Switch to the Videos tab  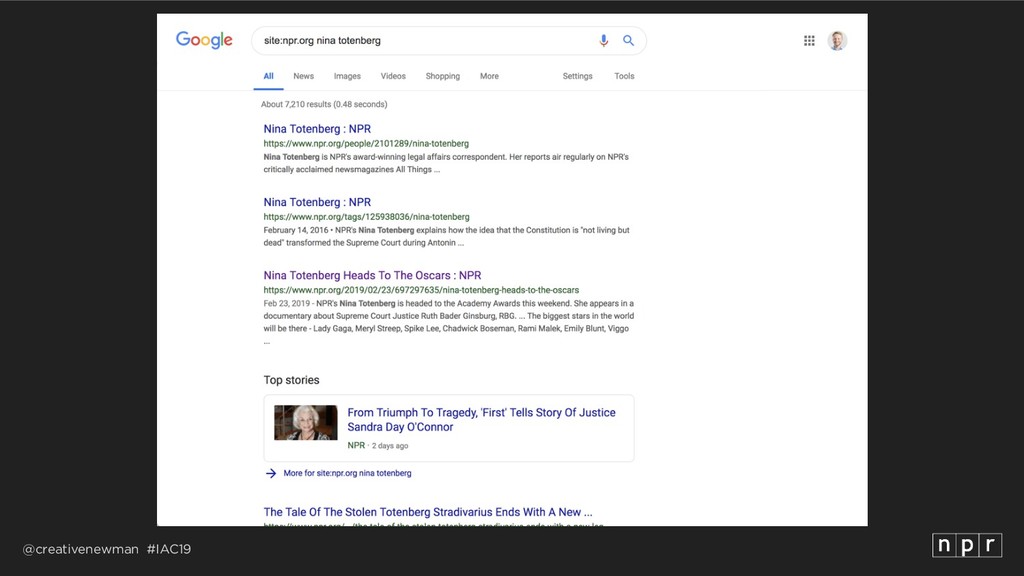[393, 76]
